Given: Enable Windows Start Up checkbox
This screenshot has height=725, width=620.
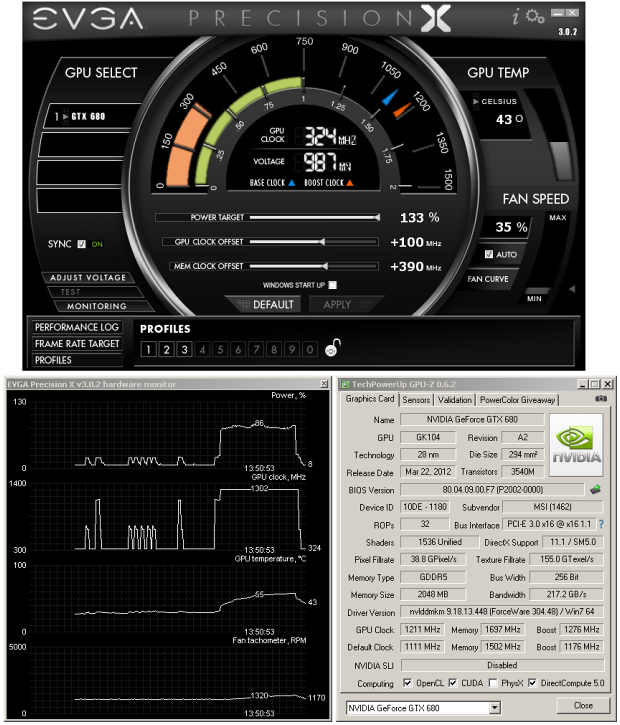Looking at the screenshot, I should pos(332,285).
